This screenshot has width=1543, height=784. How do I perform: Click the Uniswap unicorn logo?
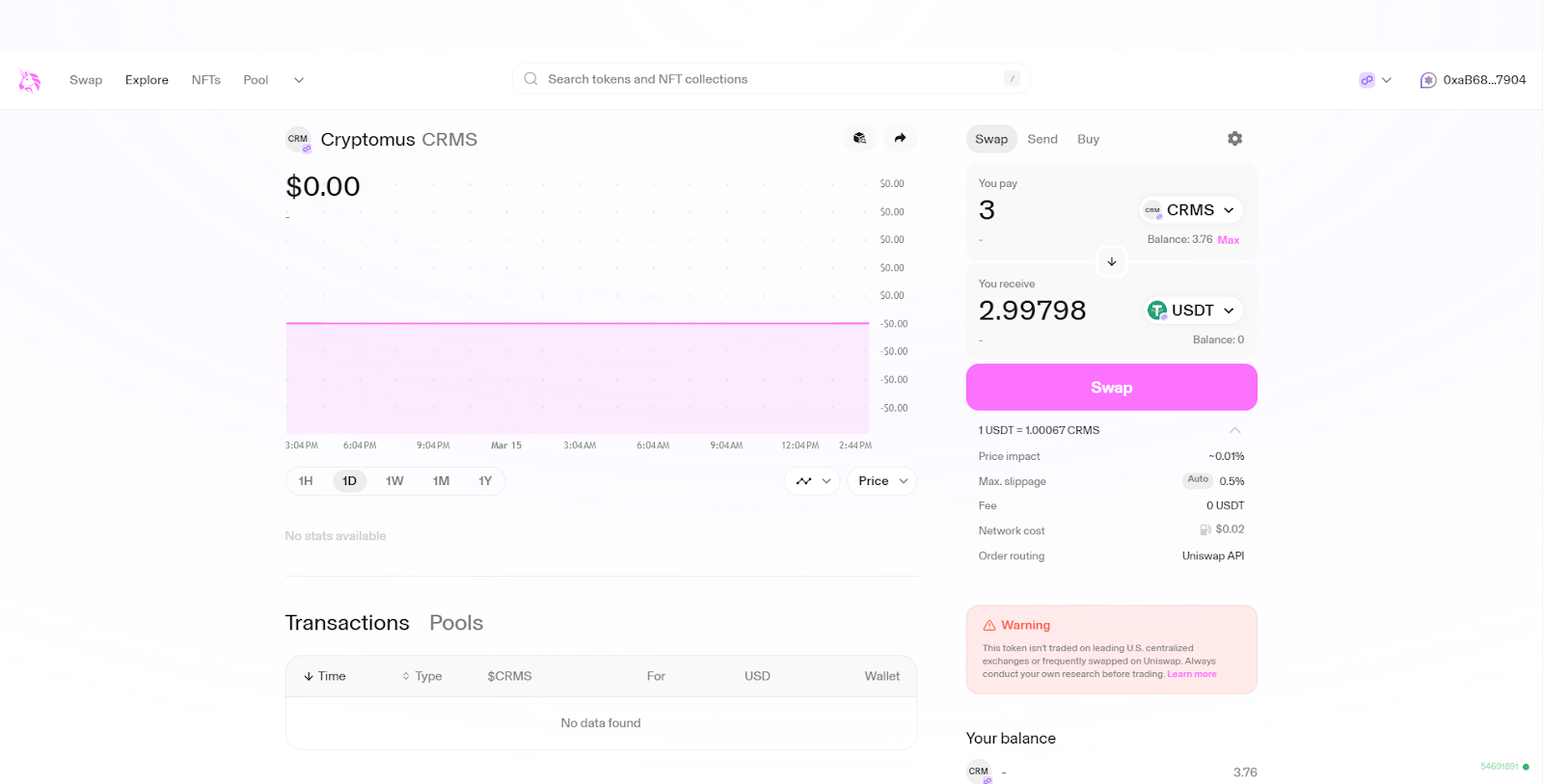click(x=29, y=80)
